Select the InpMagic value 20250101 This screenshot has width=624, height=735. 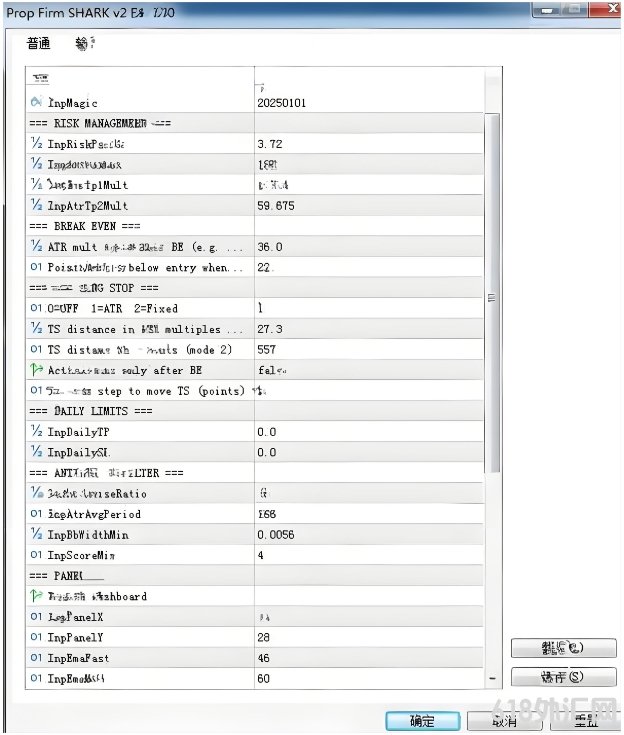(x=281, y=103)
